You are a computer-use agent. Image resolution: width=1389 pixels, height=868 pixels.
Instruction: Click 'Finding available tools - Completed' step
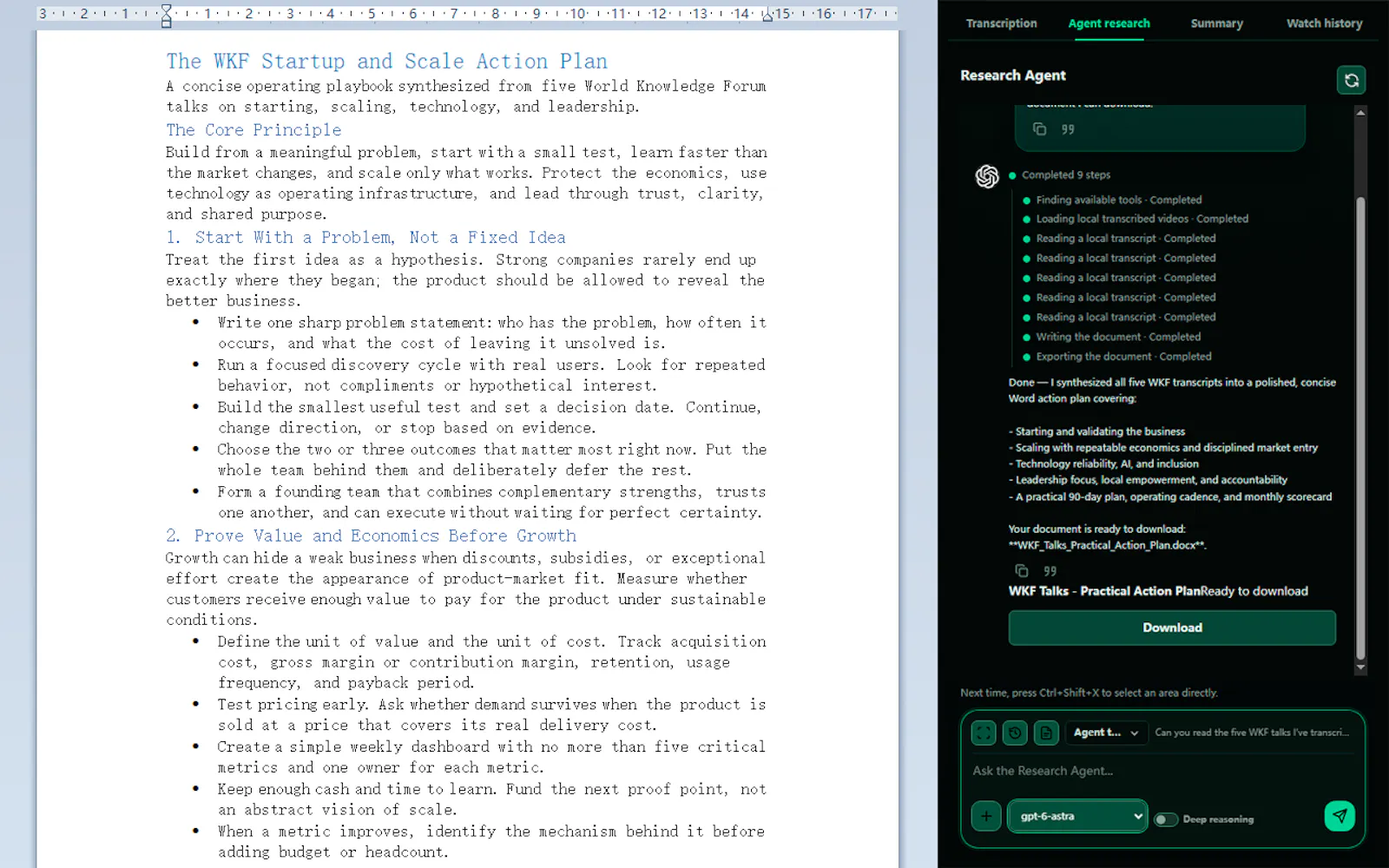pos(1118,200)
